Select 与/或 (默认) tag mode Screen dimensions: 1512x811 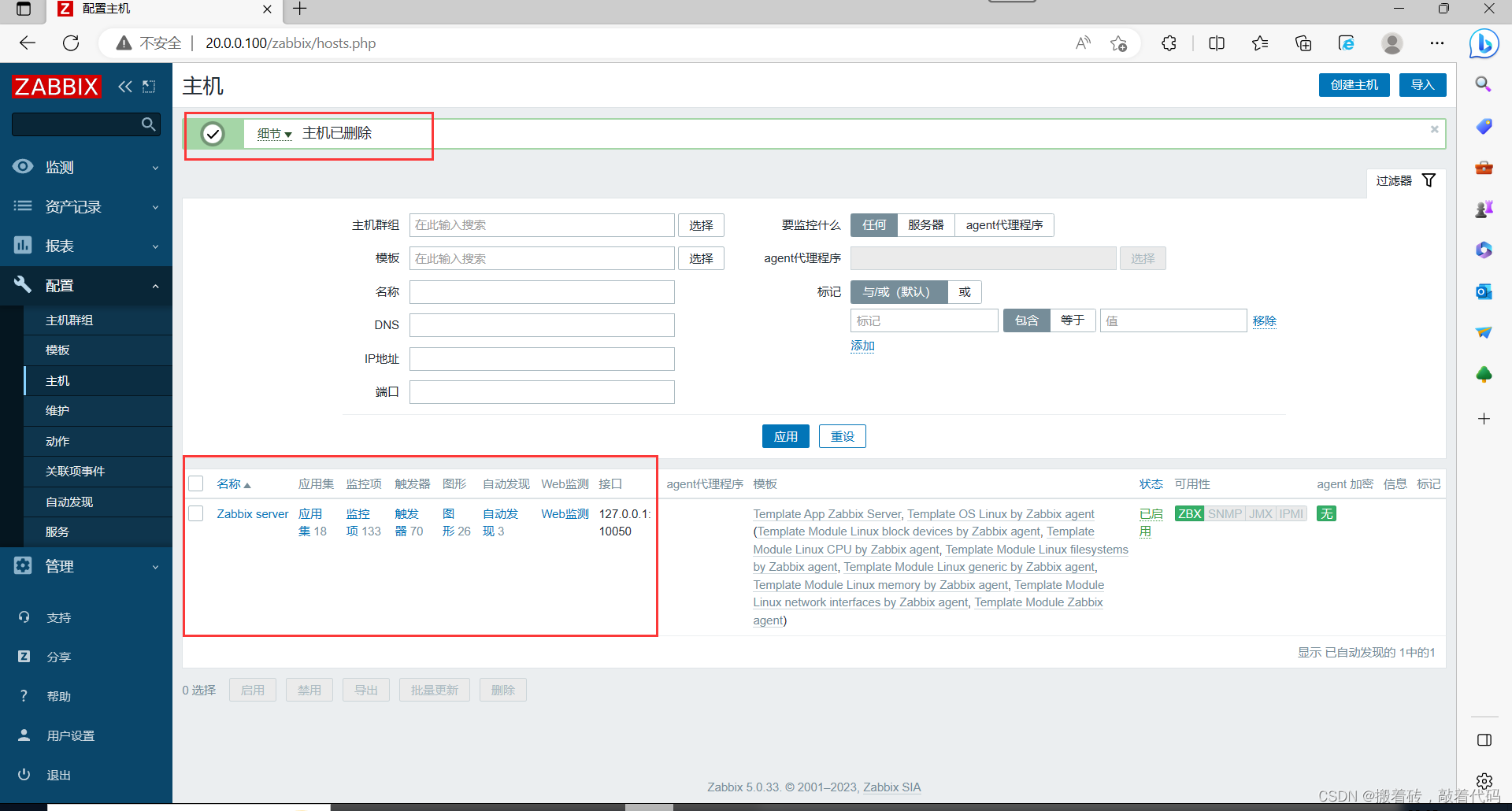(899, 292)
